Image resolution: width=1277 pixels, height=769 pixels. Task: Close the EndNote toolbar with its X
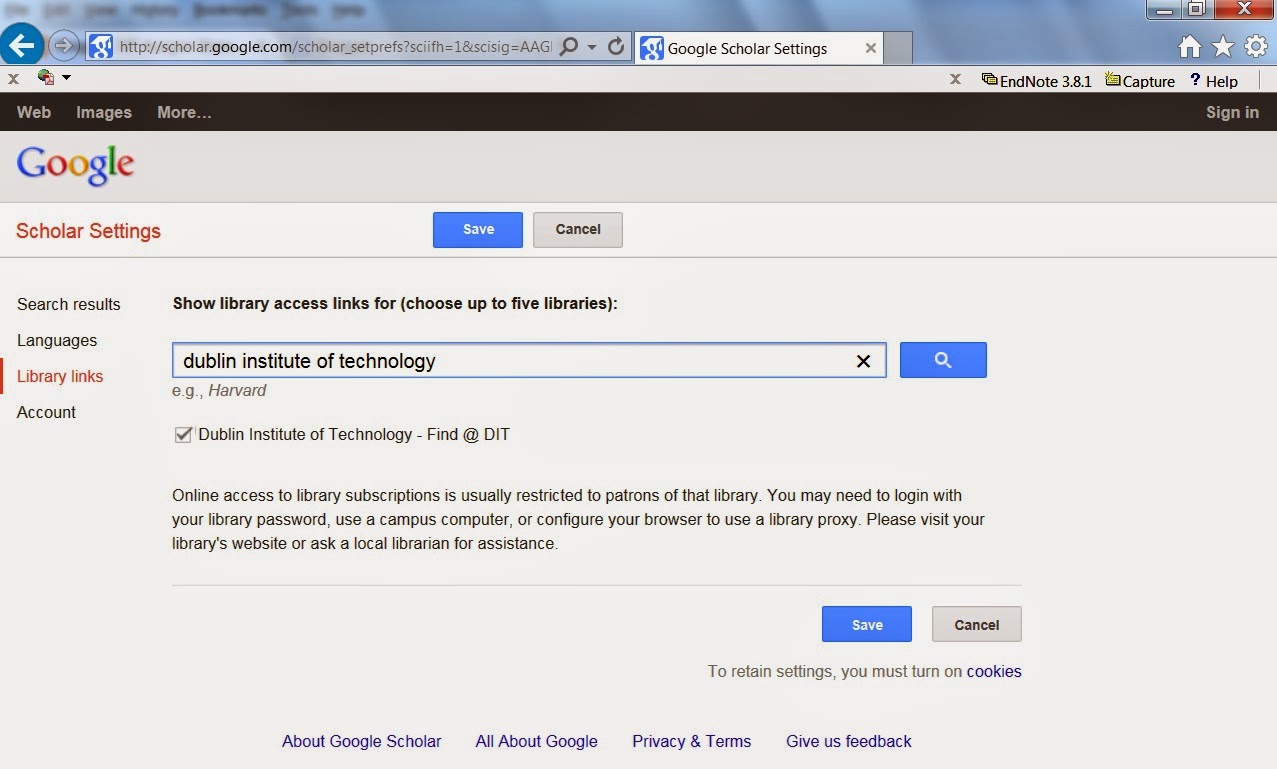pyautogui.click(x=955, y=79)
